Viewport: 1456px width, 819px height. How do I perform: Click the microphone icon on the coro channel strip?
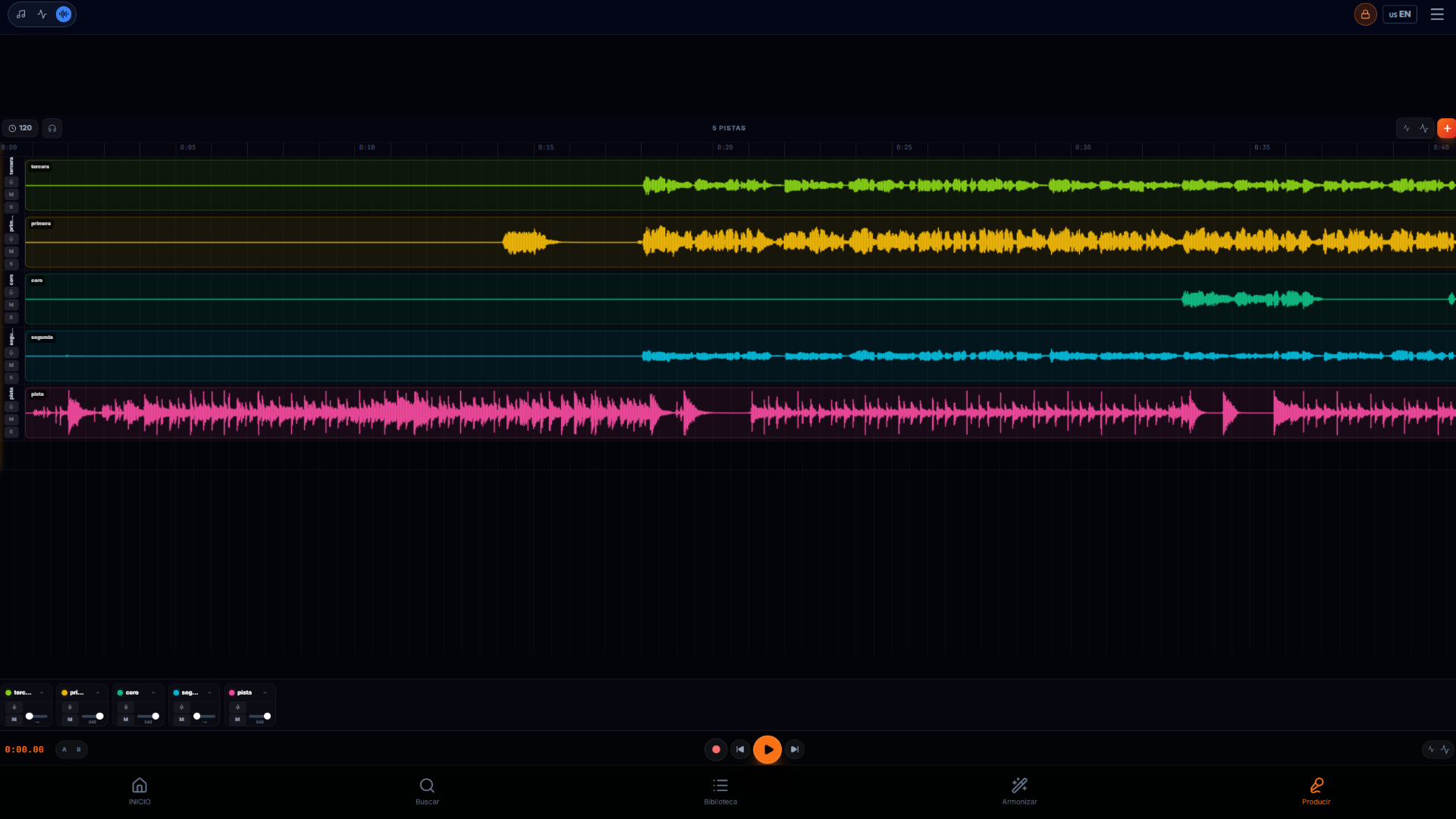point(126,708)
